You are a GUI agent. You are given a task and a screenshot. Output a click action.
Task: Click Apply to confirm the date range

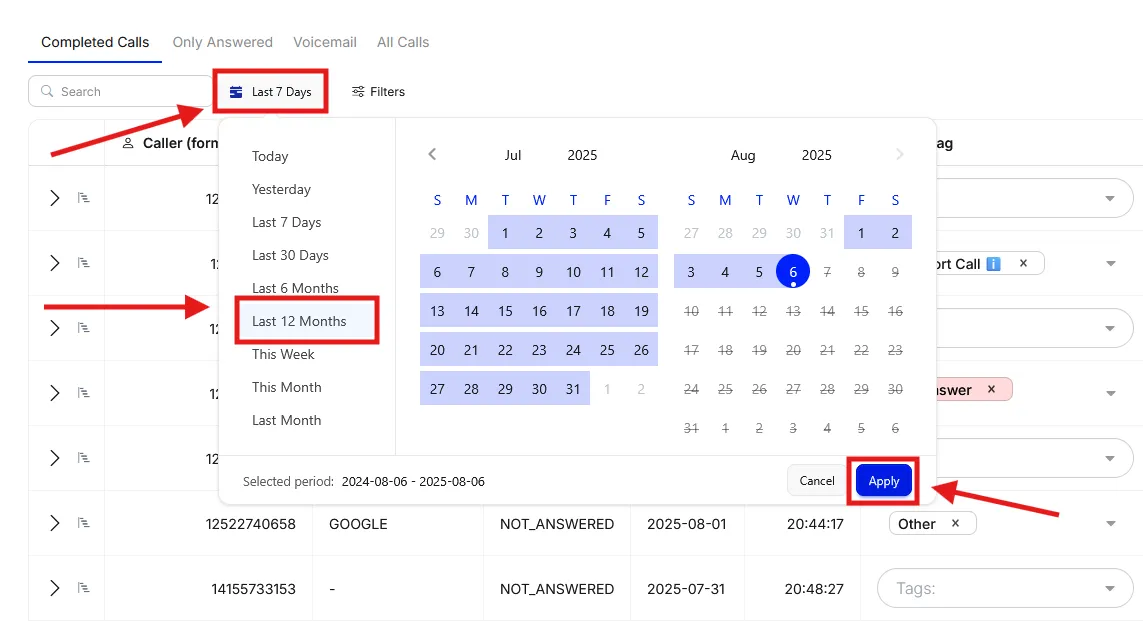tap(883, 481)
